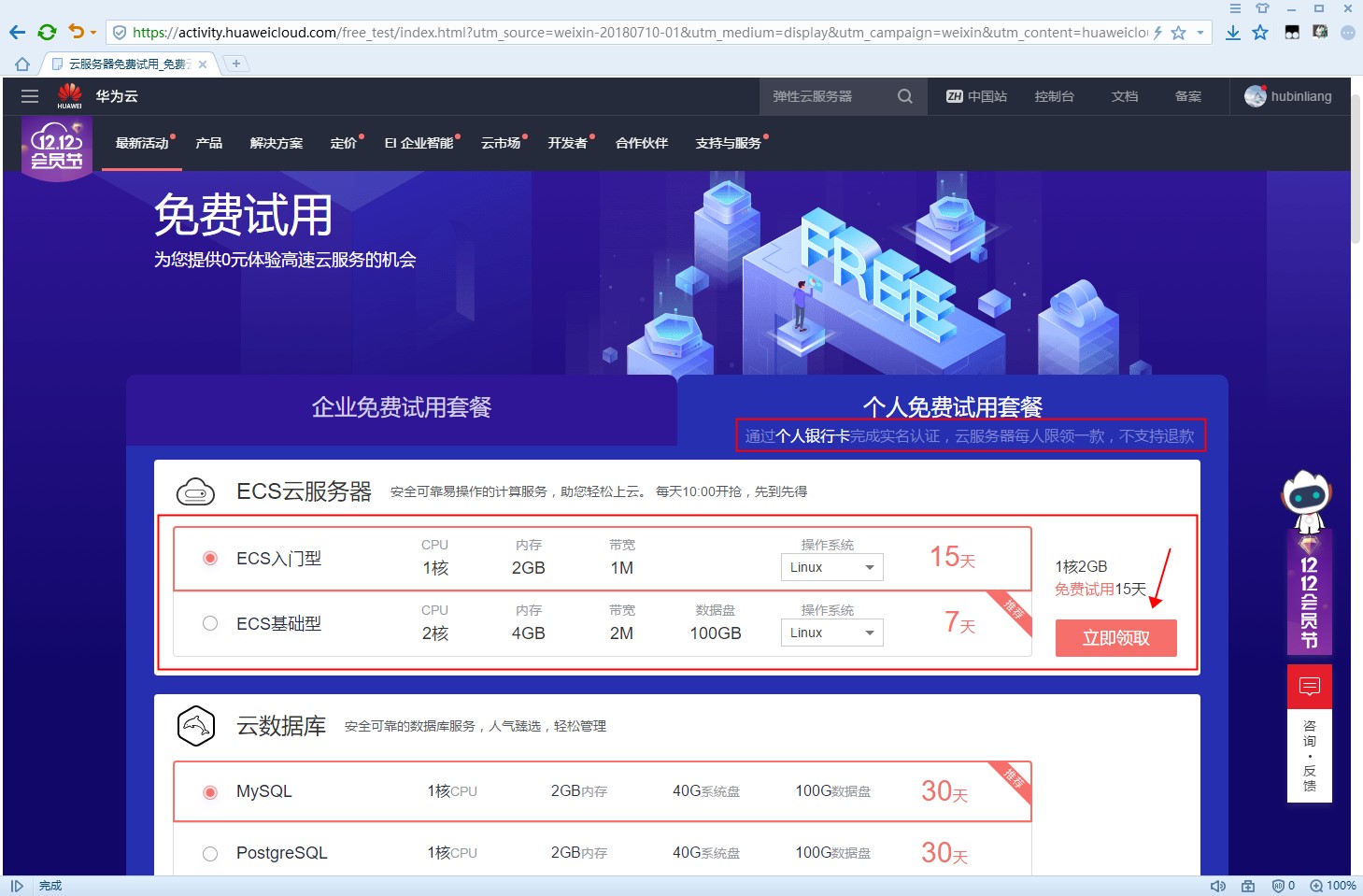Screen dimensions: 1363x896
Task: Open the 开发者 menu
Action: (567, 143)
